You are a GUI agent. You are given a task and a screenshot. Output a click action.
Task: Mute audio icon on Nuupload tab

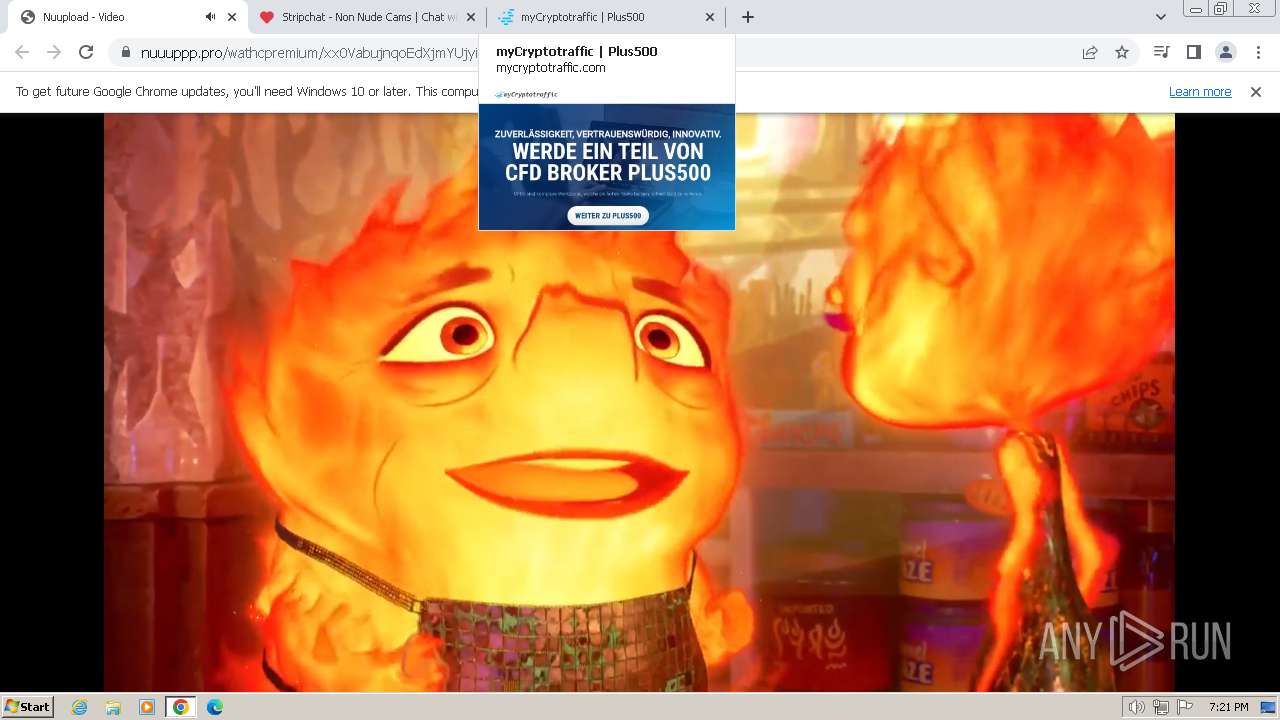pyautogui.click(x=211, y=17)
